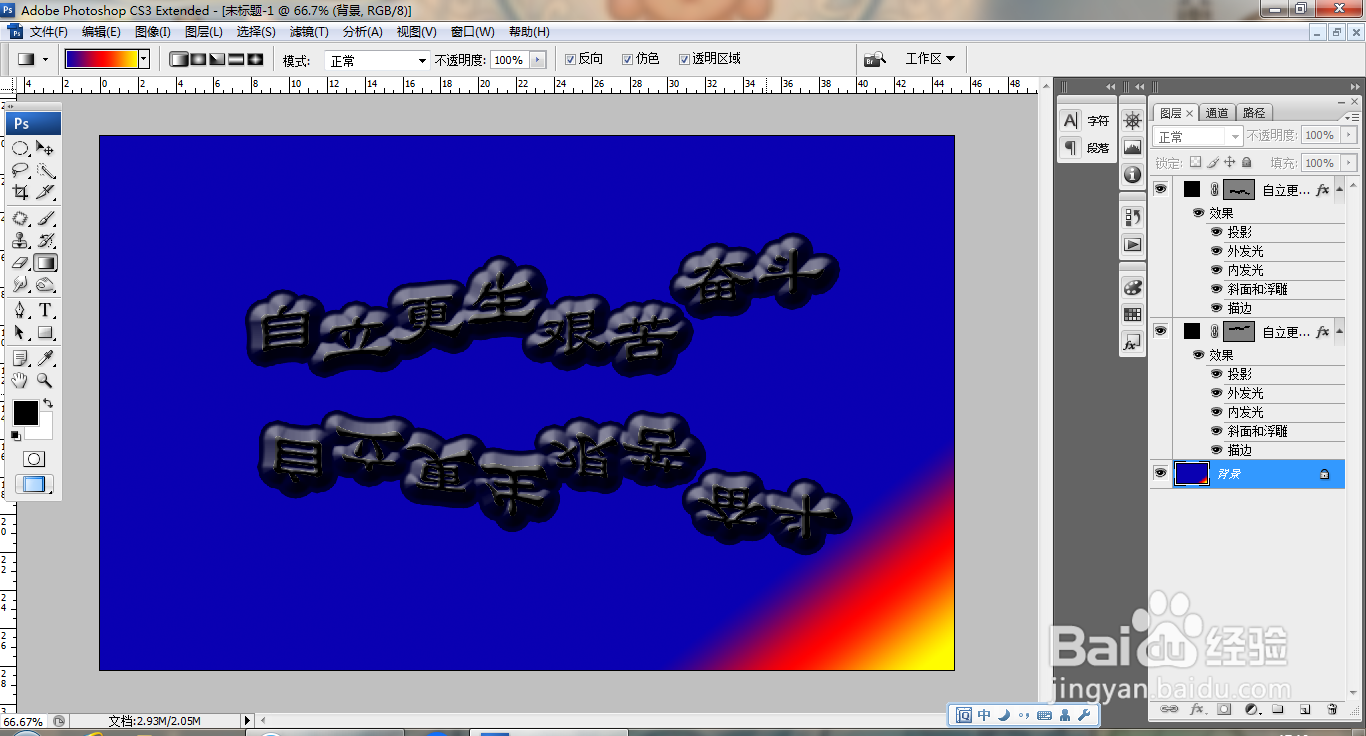This screenshot has height=736, width=1366.
Task: Choose the radial gradient style
Action: (x=197, y=59)
